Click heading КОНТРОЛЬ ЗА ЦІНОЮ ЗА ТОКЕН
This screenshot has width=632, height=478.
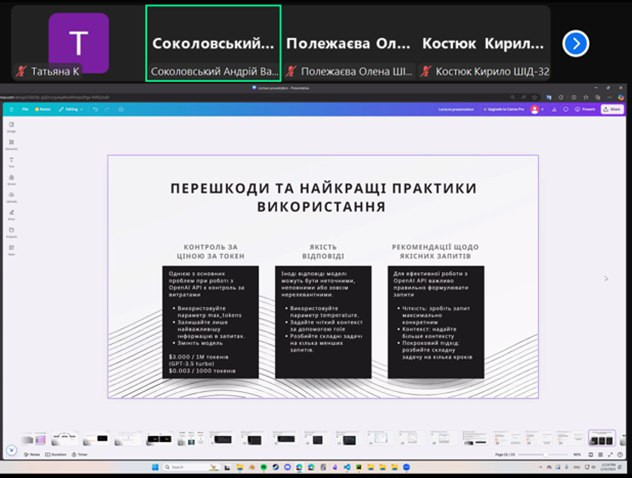[210, 251]
